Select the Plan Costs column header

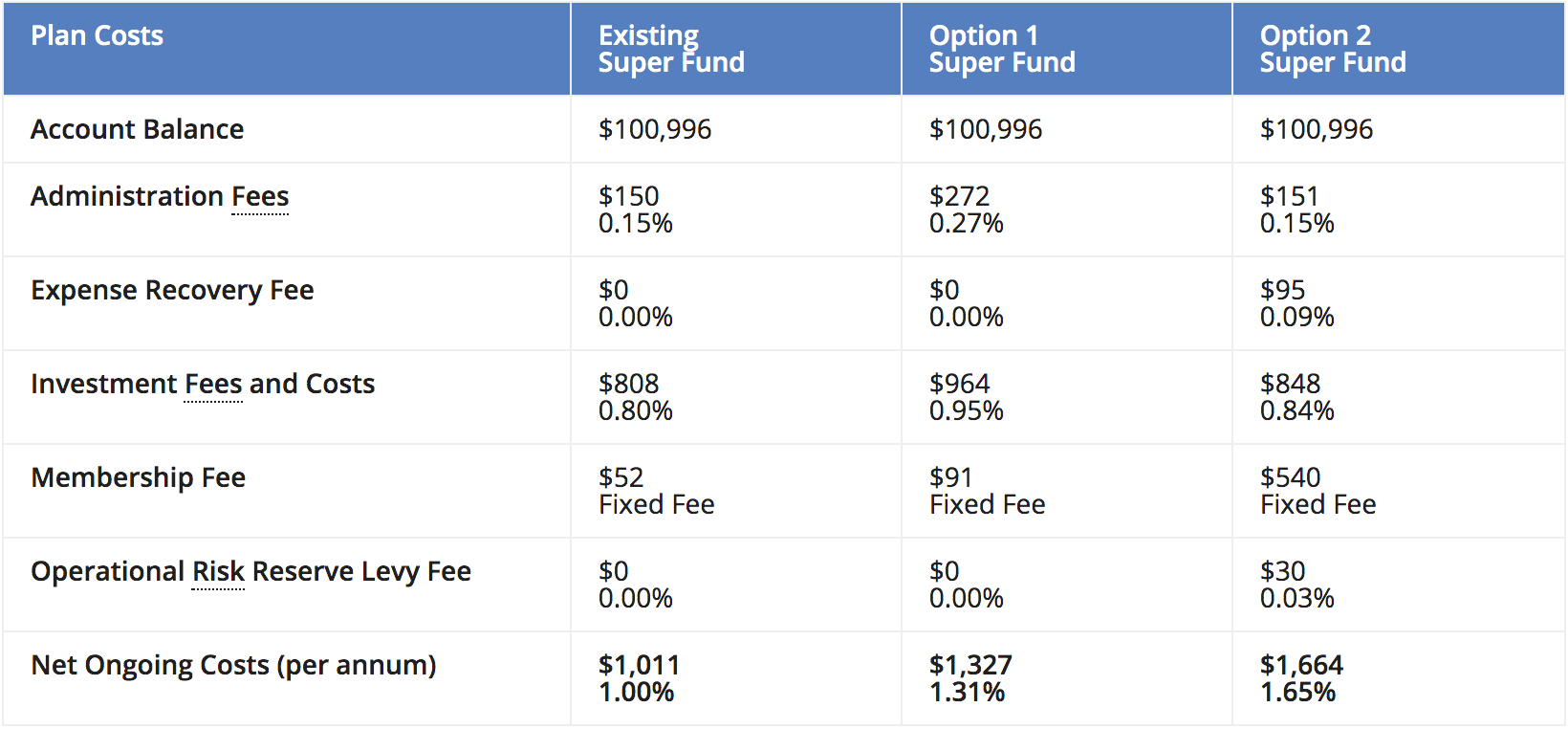click(x=97, y=35)
